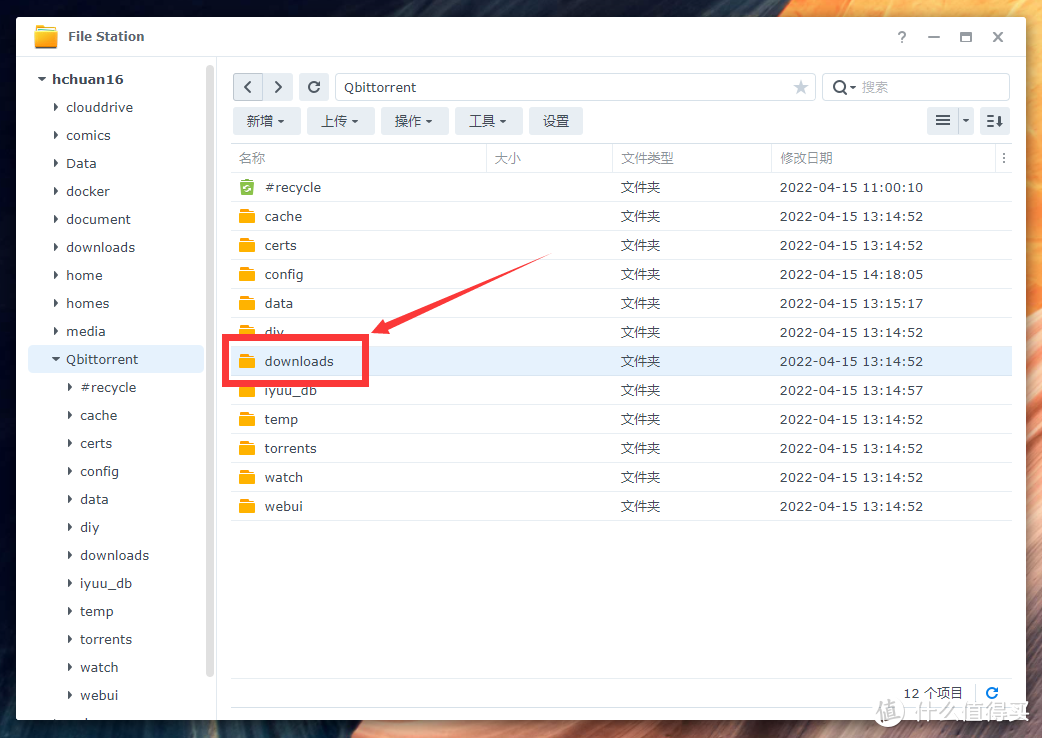Click the Qbittorrent path address field

(x=575, y=87)
